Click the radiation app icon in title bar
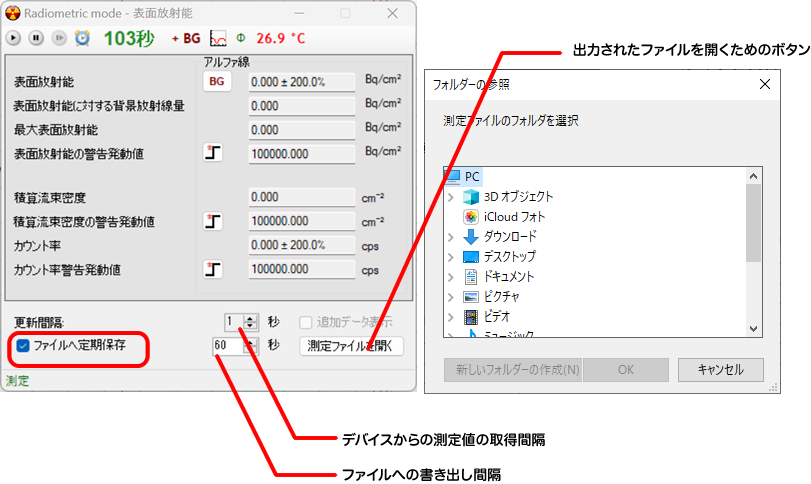Screen dimensions: 811x484 pos(12,13)
